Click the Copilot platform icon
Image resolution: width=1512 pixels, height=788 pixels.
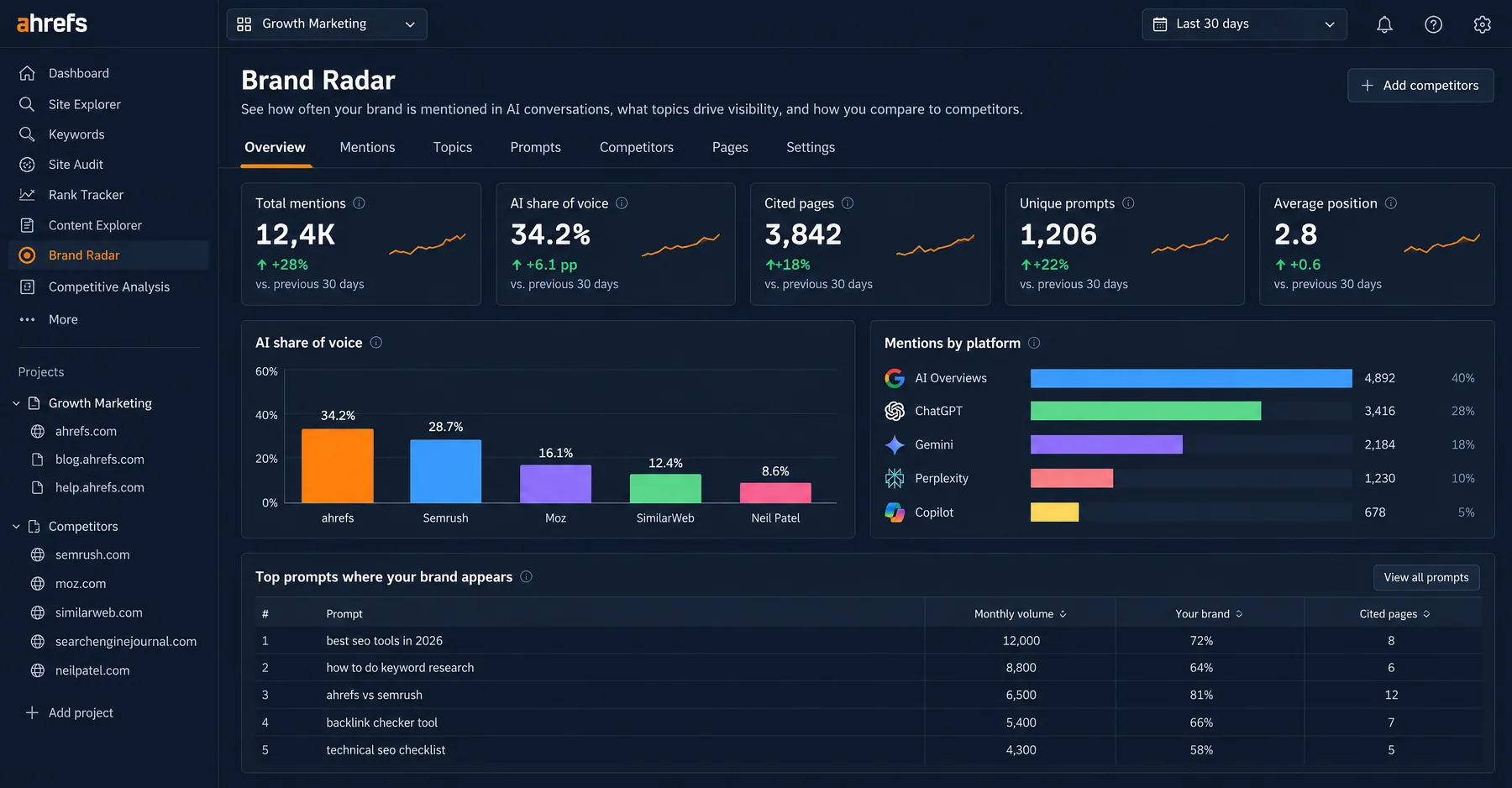(895, 512)
